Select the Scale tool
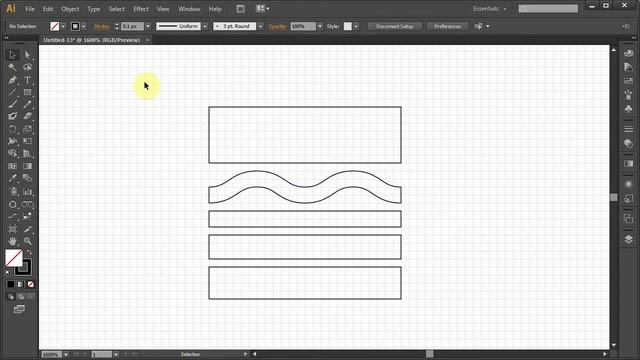The height and width of the screenshot is (360, 640). coord(27,129)
